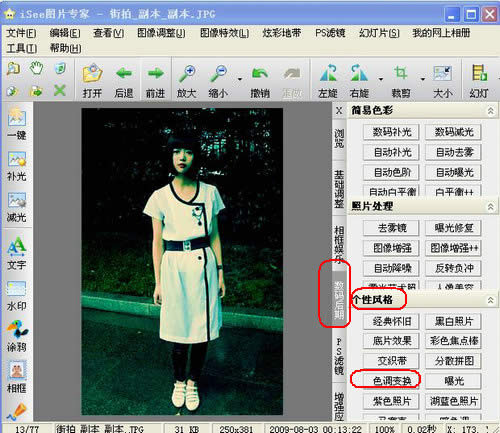Select the 涂鸦 doodle tool icon
Viewport: 500px width, 433px height.
coord(17,329)
